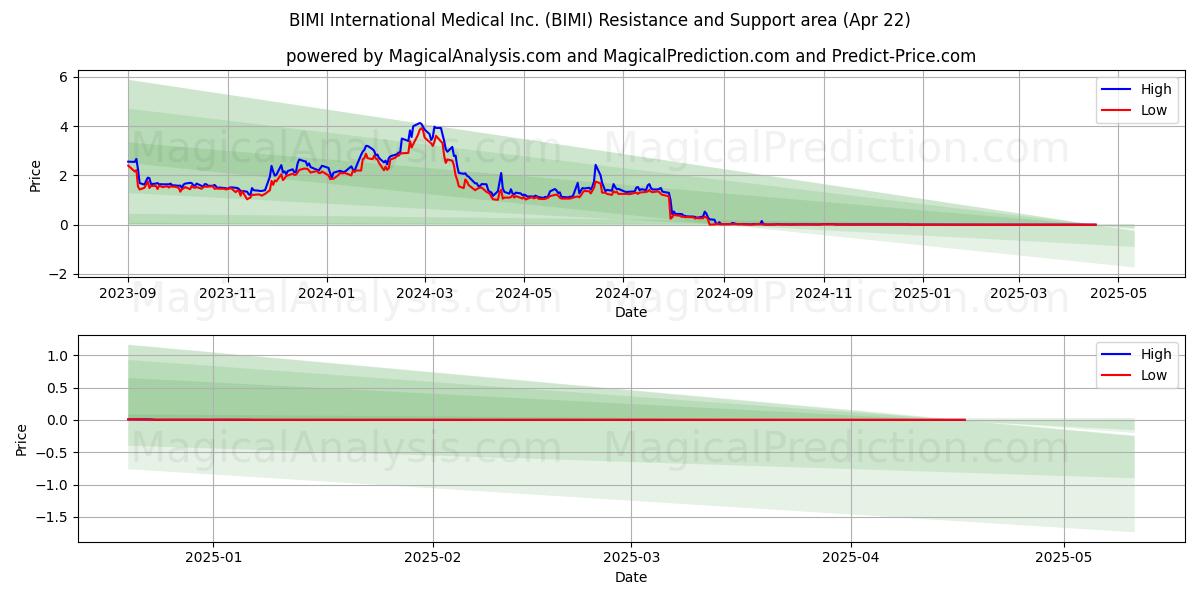The width and height of the screenshot is (1200, 600).
Task: Click the '2024-09' x-axis label
Action: tap(724, 293)
